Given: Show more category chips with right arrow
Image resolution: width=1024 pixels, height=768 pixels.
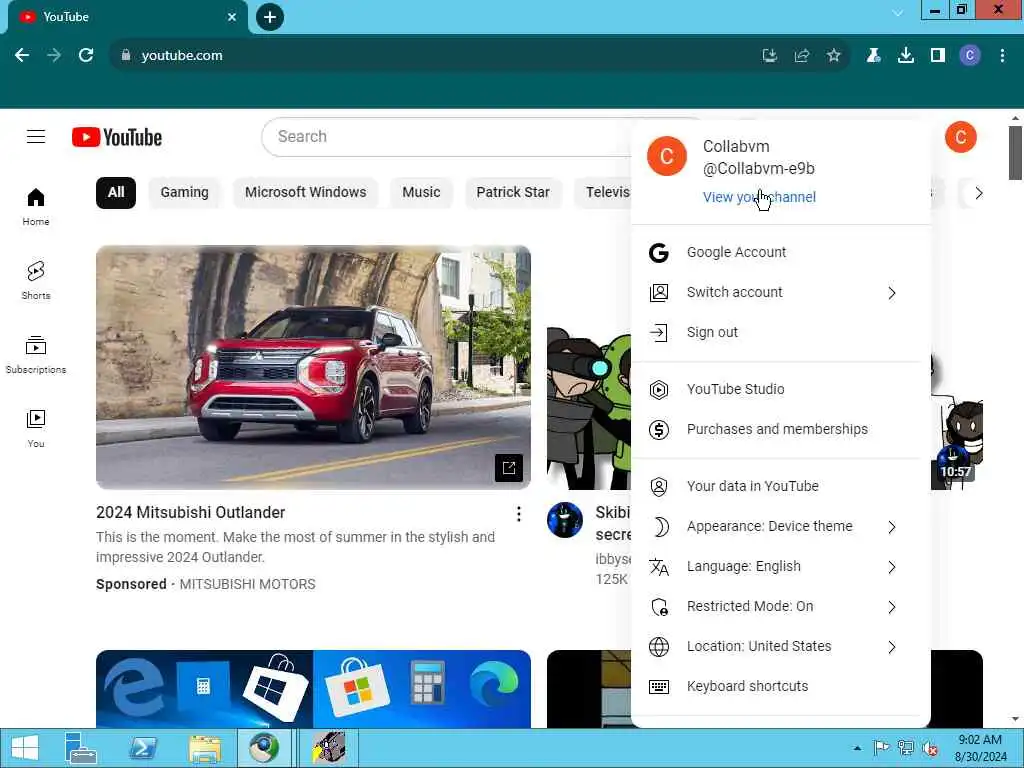Looking at the screenshot, I should tap(978, 193).
